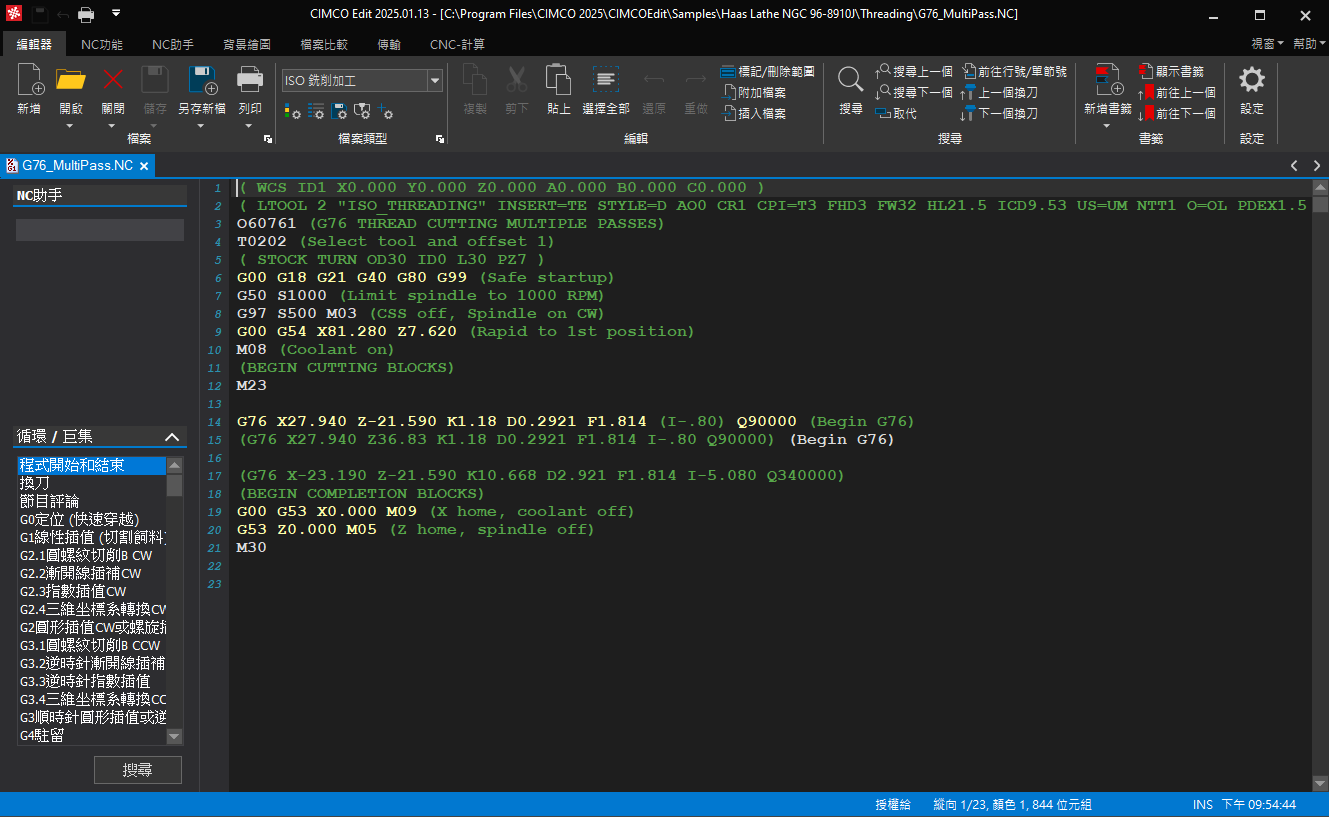This screenshot has width=1329, height=817.
Task: Select G4駐留 in macro list
Action: coord(92,735)
